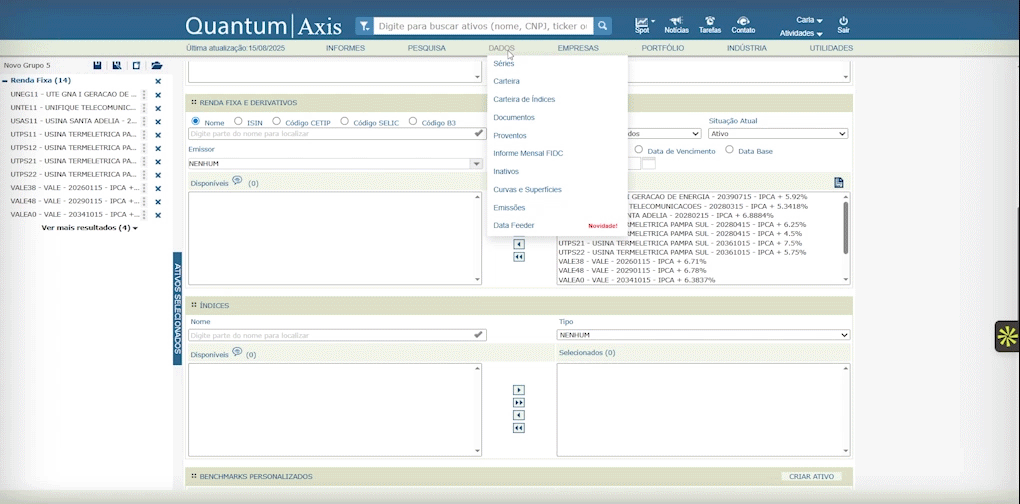Screen dimensions: 1020x504
Task: Remove UNEG11 asset with its X icon
Action: pos(158,95)
